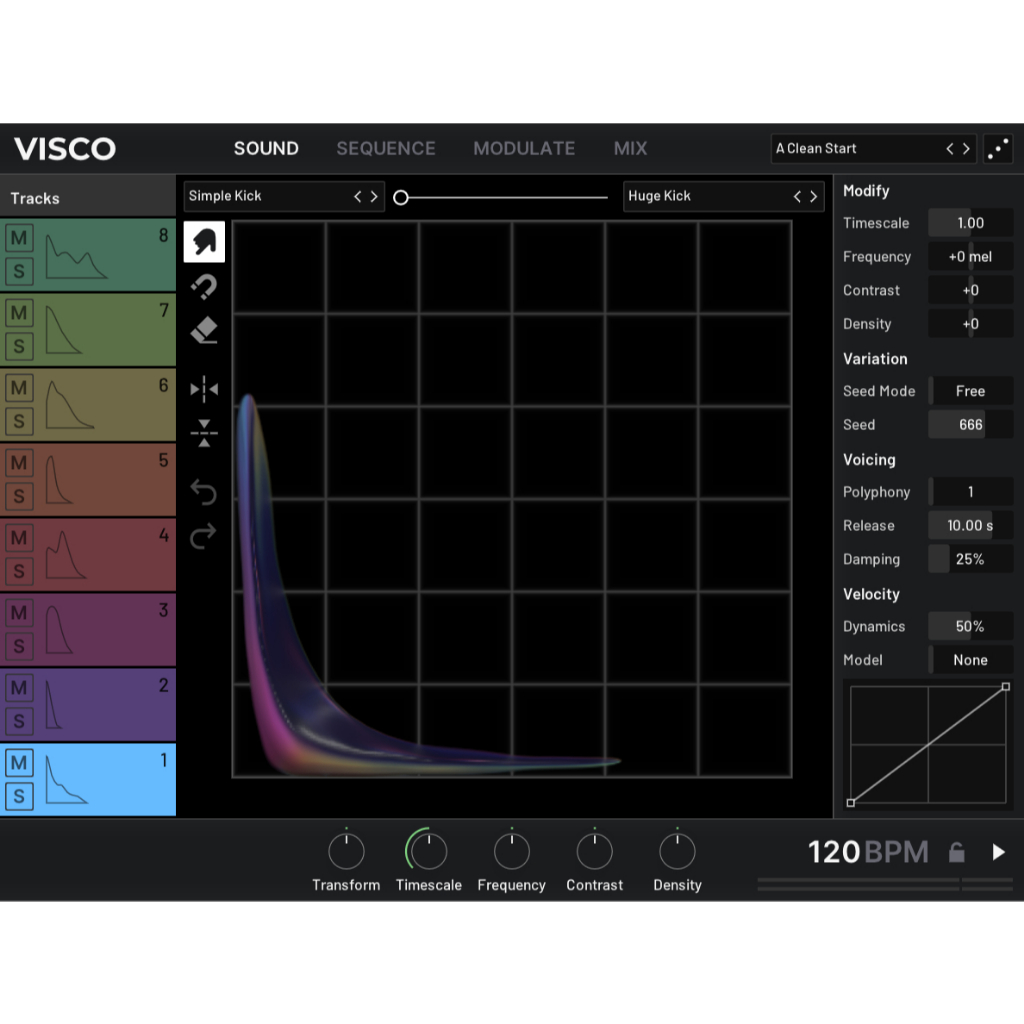The height and width of the screenshot is (1024, 1024).
Task: Switch to the MIX tab
Action: point(630,149)
